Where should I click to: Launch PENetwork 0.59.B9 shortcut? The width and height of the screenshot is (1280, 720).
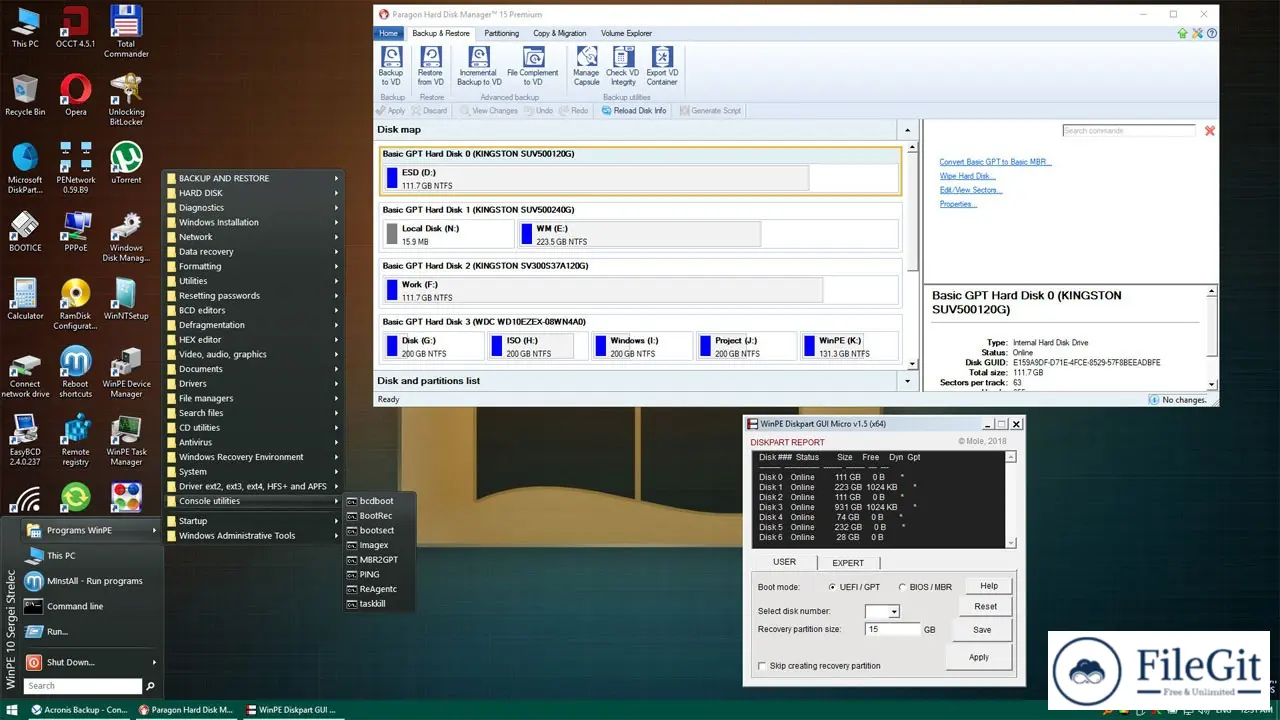coord(75,167)
